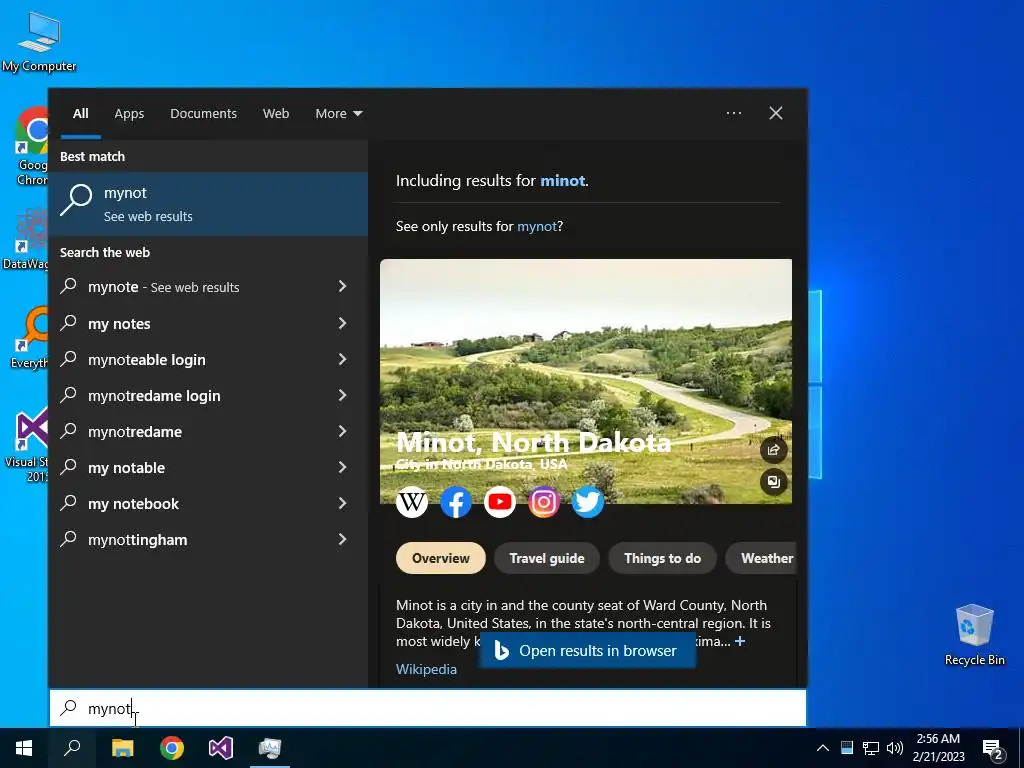Select the Google Chrome desktop shortcut

pyautogui.click(x=31, y=146)
